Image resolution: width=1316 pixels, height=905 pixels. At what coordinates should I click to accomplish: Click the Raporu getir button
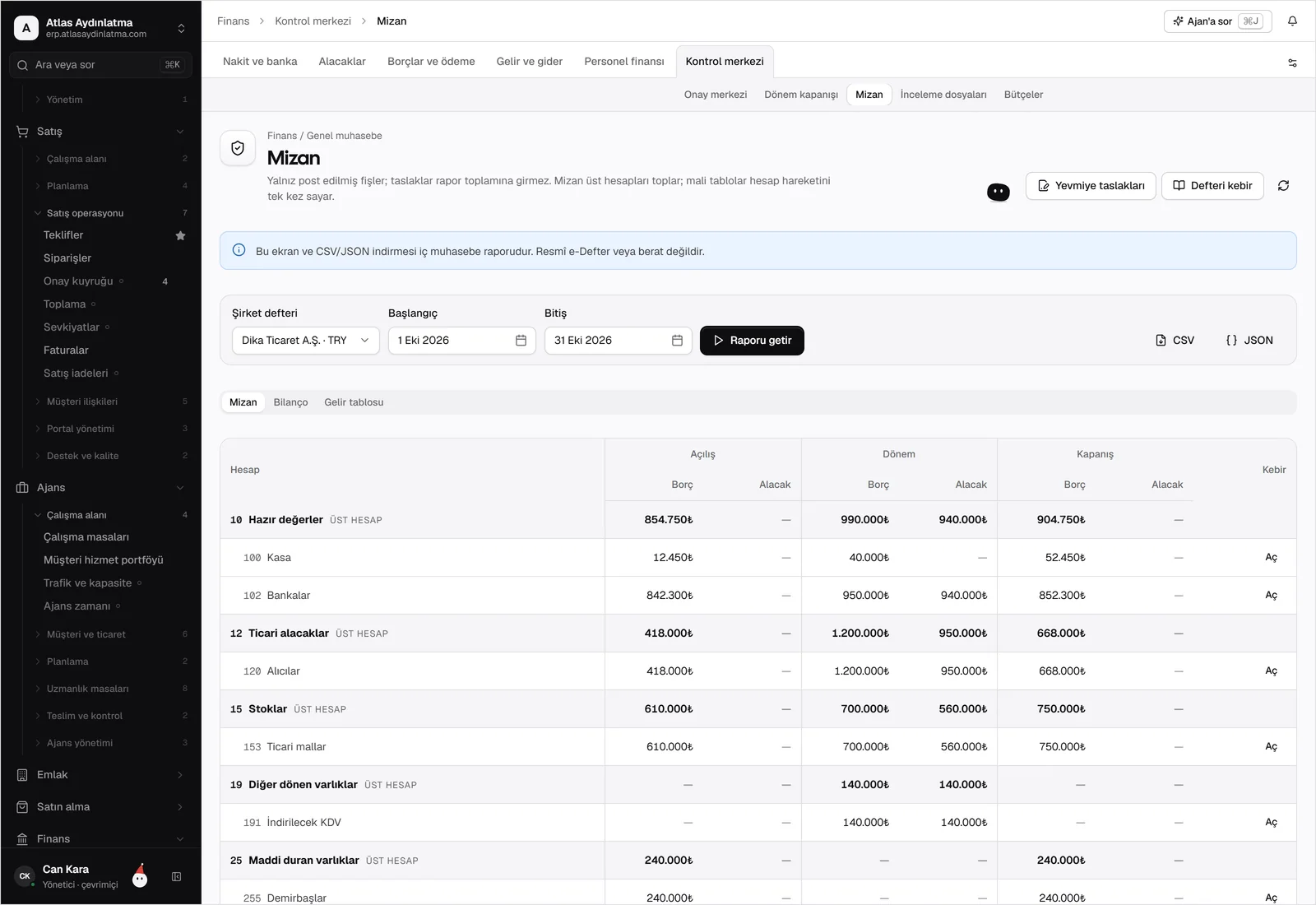[x=752, y=341]
